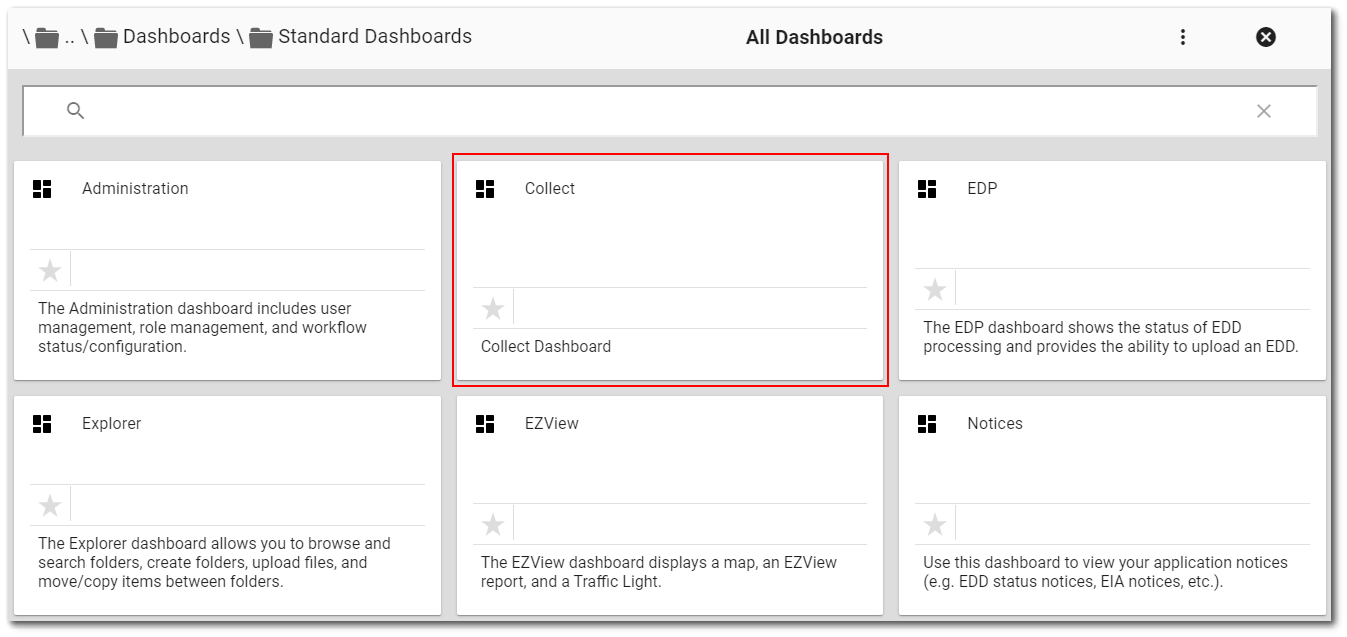
Task: Toggle the EZView favorite star
Action: (x=493, y=523)
